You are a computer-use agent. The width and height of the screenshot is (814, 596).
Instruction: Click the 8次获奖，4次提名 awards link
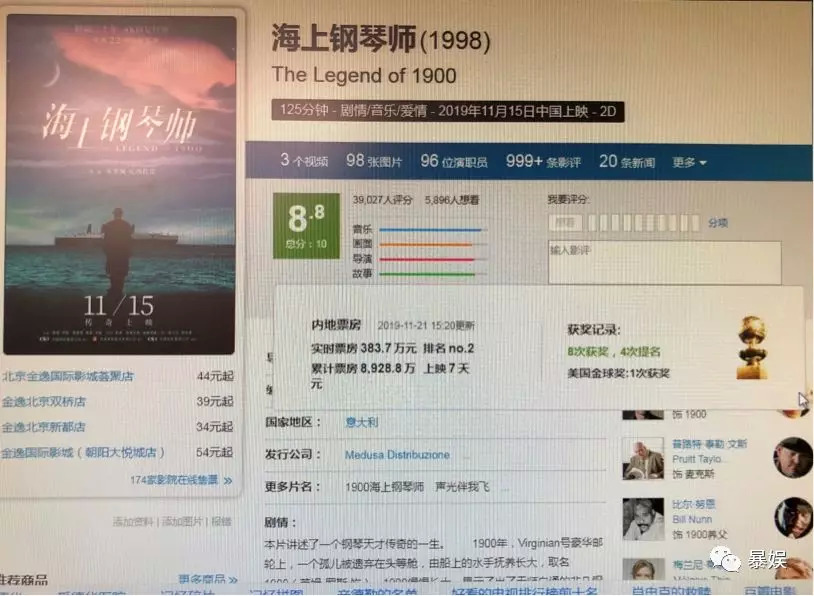[x=614, y=351]
